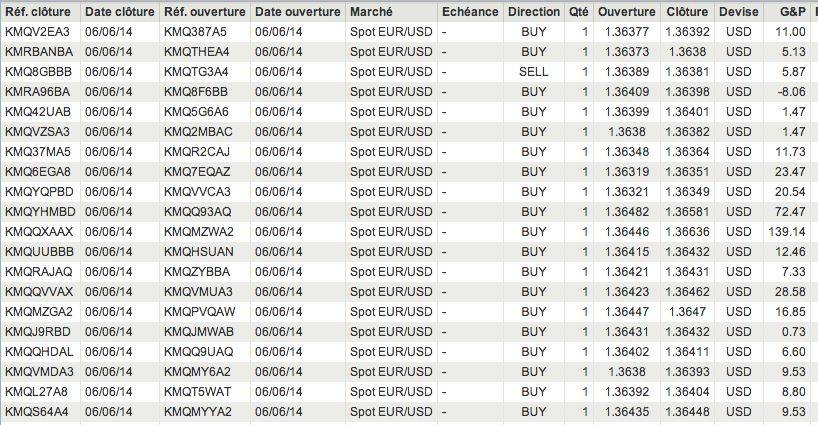Select opening reference KMQQ93AQ cell
The width and height of the screenshot is (818, 425).
click(197, 212)
